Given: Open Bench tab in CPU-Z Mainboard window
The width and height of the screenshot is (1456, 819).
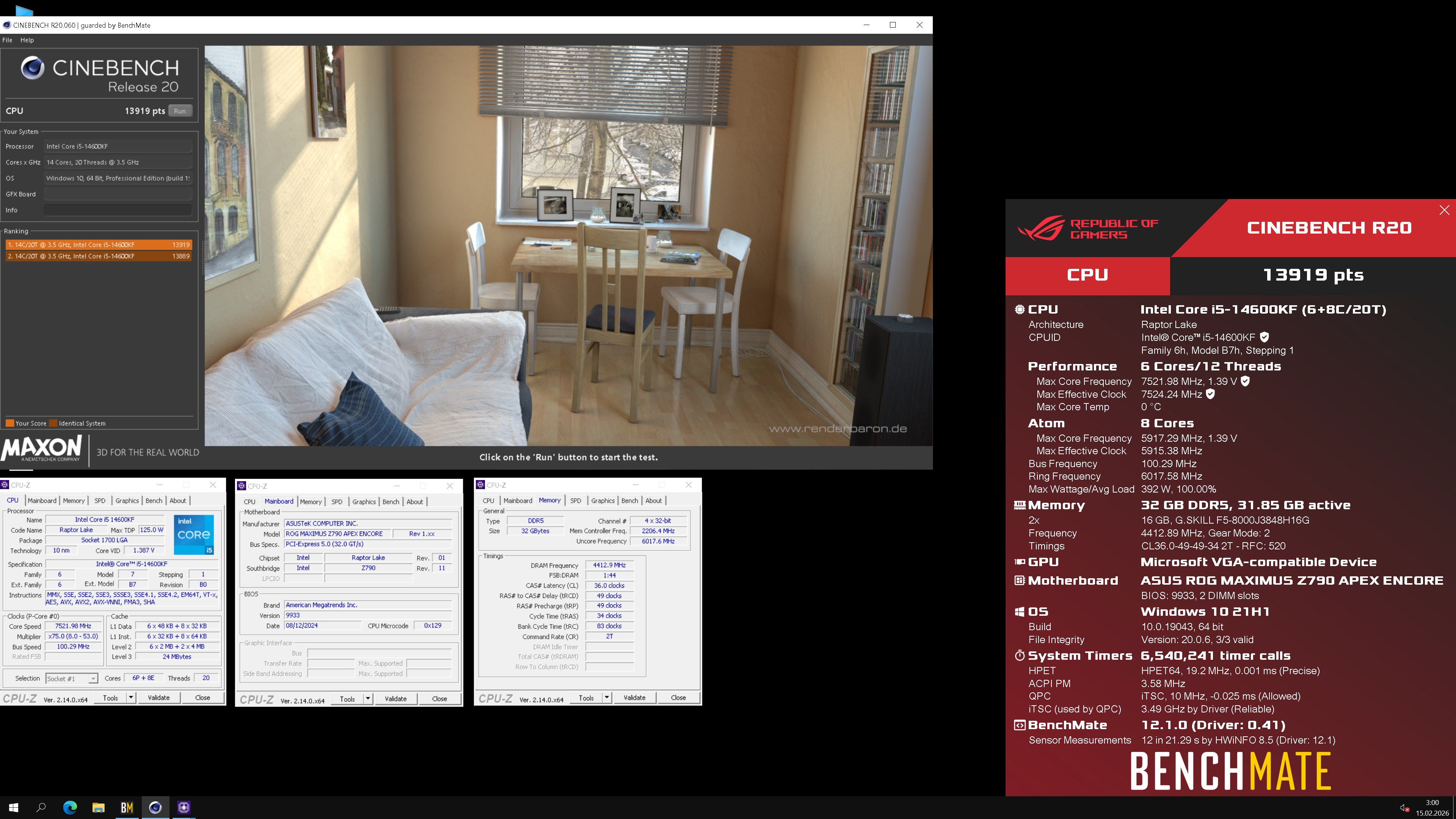Looking at the screenshot, I should 391,502.
